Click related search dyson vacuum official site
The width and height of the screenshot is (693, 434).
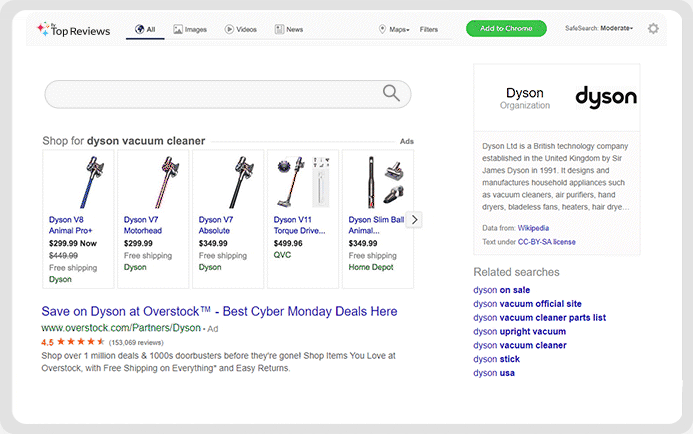coord(527,304)
